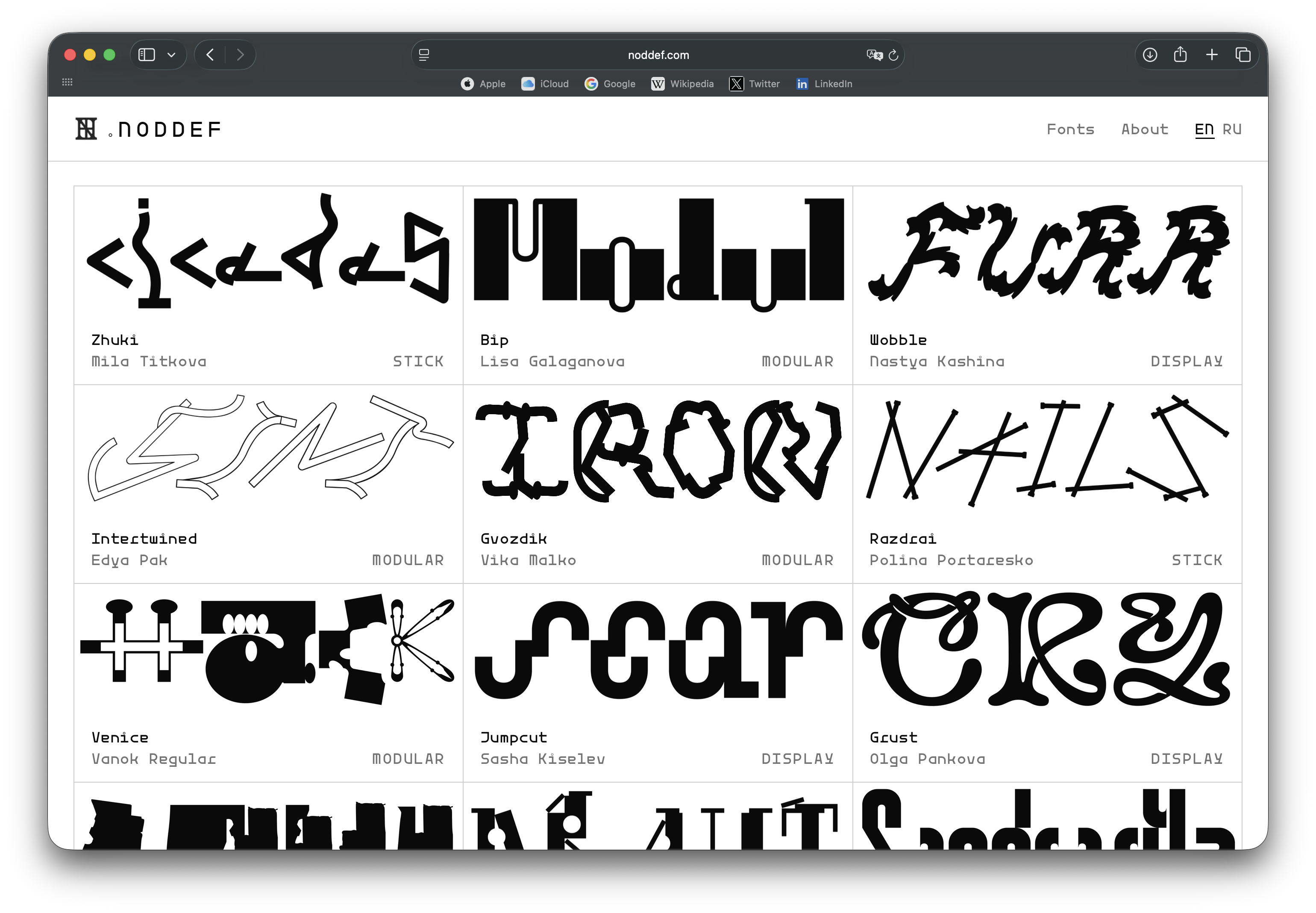
Task: Click author name Olga Pankova
Action: pyautogui.click(x=927, y=760)
